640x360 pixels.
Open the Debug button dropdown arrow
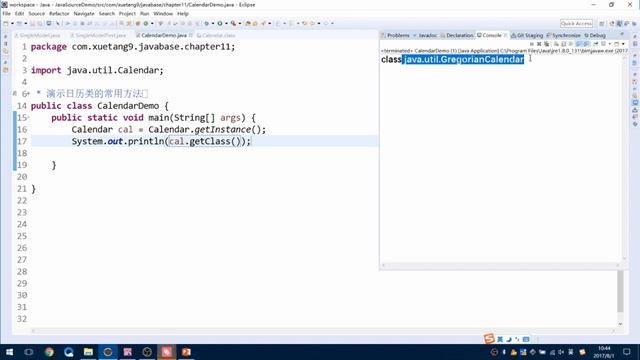pyautogui.click(x=213, y=24)
